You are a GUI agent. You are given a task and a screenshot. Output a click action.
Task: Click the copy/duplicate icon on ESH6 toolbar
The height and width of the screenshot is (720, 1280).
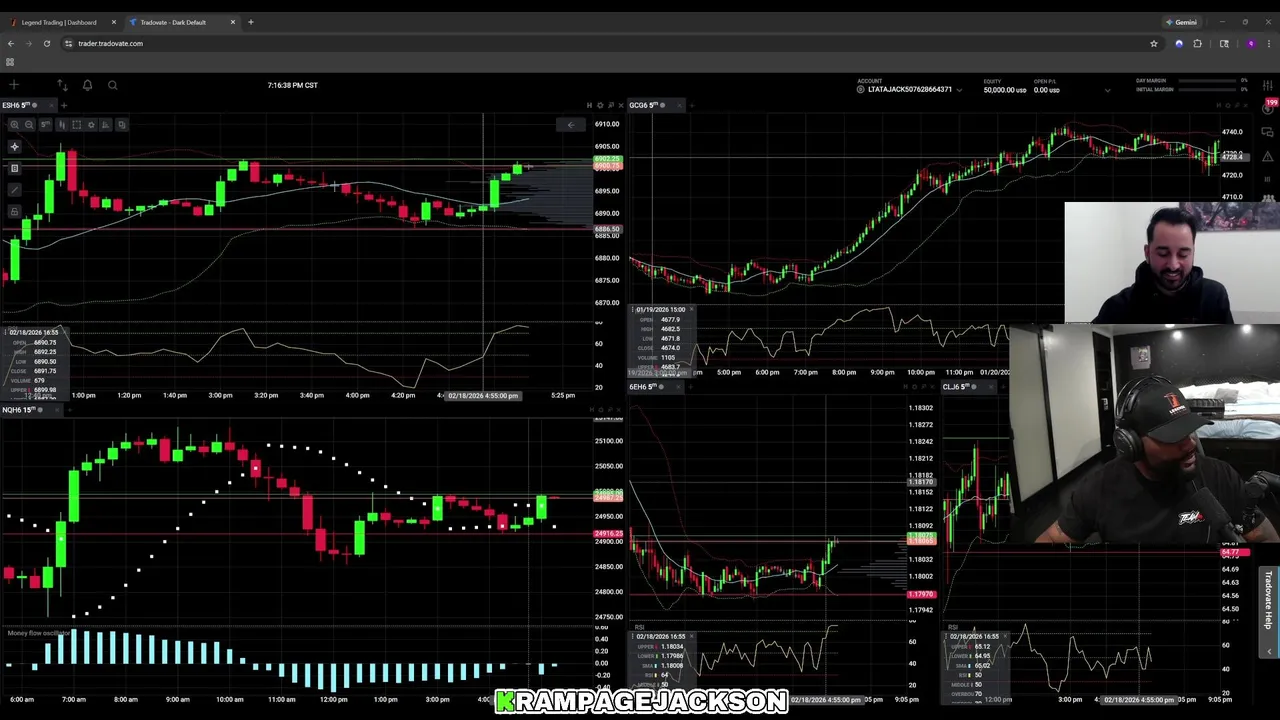tap(122, 124)
